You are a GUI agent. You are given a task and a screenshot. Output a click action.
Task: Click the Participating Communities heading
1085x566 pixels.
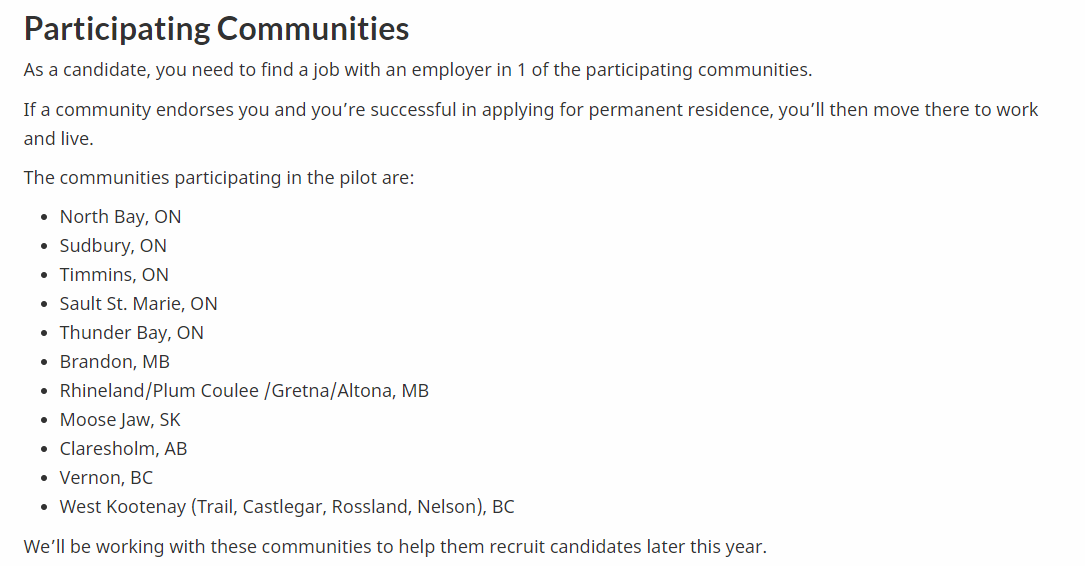point(216,29)
